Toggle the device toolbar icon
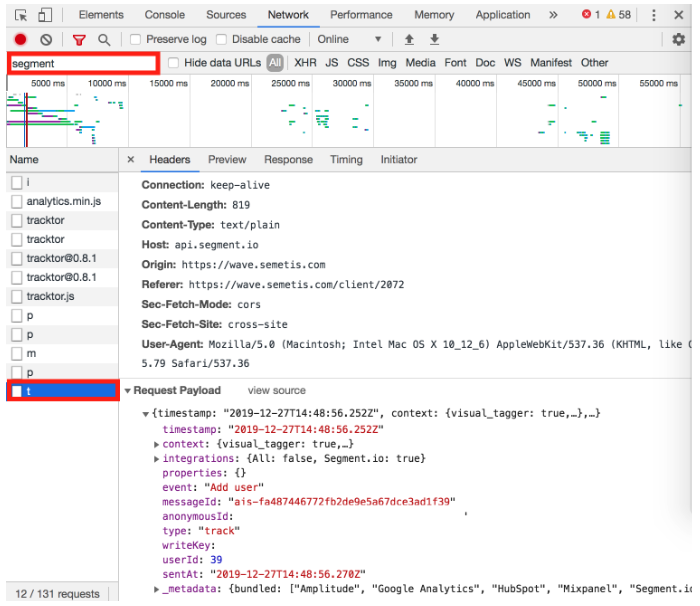700x606 pixels. click(45, 15)
